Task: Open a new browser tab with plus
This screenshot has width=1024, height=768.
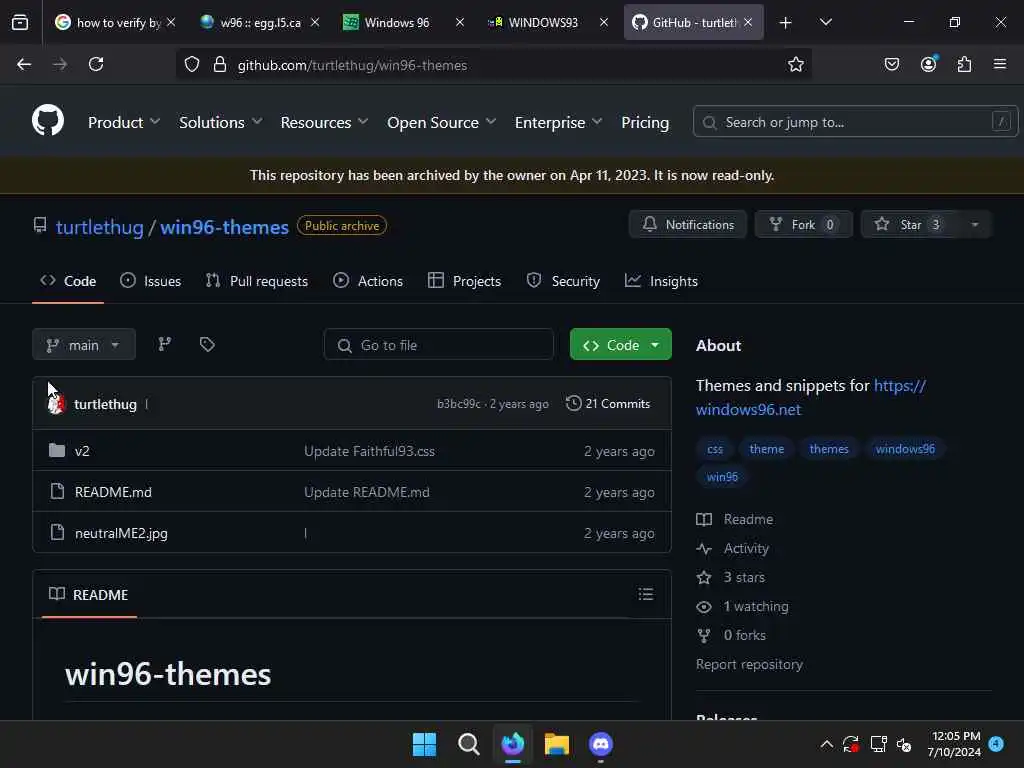Action: [x=786, y=23]
